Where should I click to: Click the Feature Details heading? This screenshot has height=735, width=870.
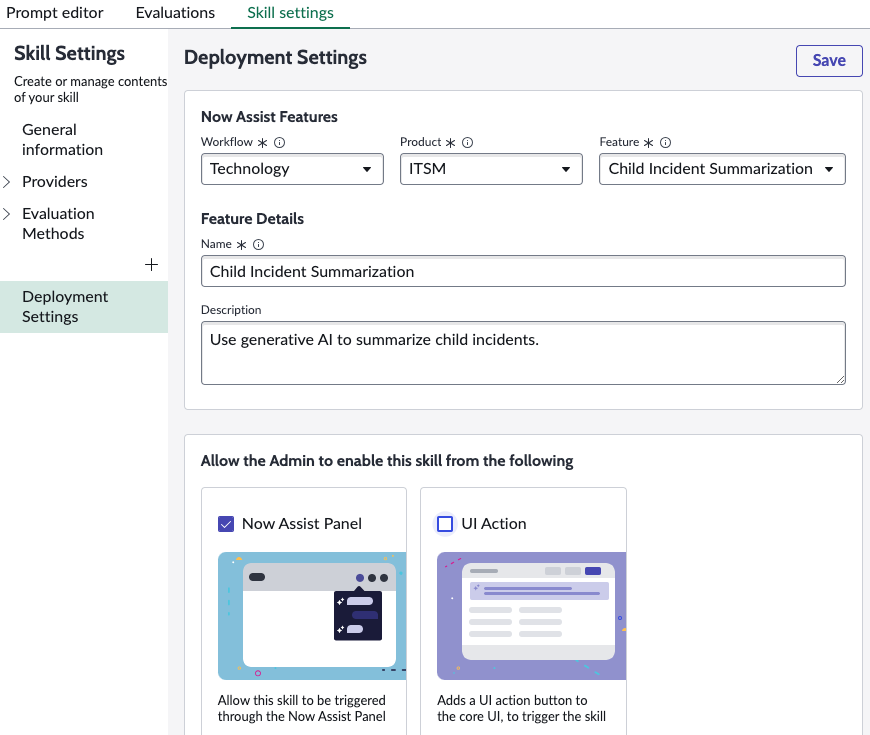click(x=252, y=219)
